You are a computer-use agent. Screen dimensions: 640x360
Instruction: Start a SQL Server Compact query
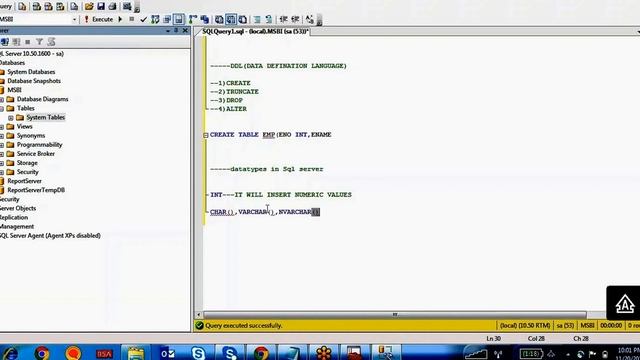(x=74, y=7)
